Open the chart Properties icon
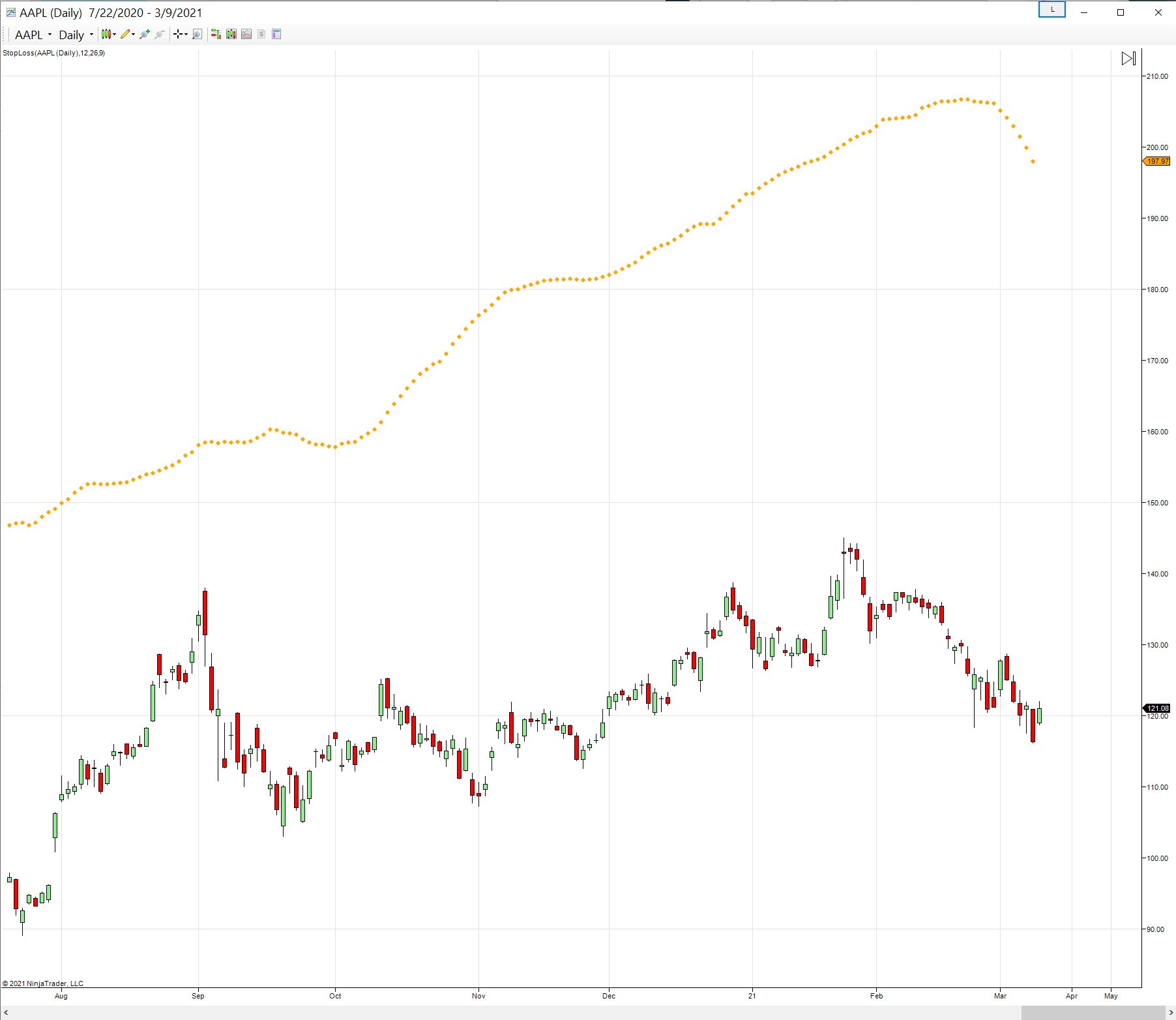1176x1020 pixels. click(x=276, y=34)
